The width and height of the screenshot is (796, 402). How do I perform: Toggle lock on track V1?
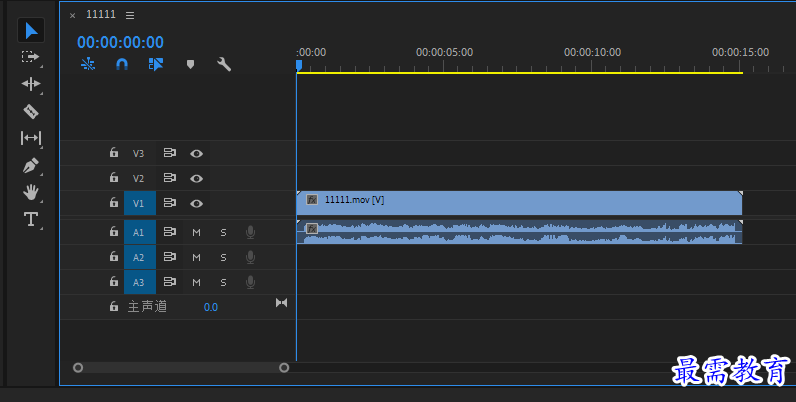[x=114, y=202]
